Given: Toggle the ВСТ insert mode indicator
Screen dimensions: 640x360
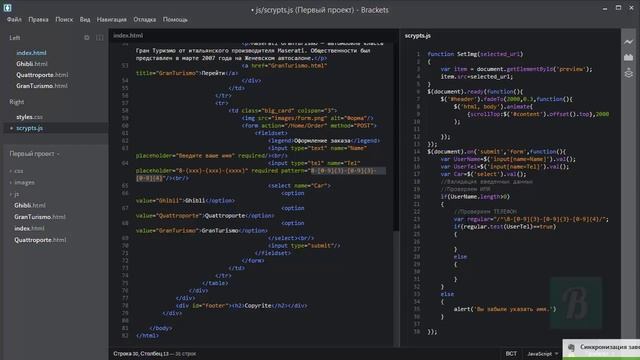Looking at the screenshot, I should tap(511, 354).
